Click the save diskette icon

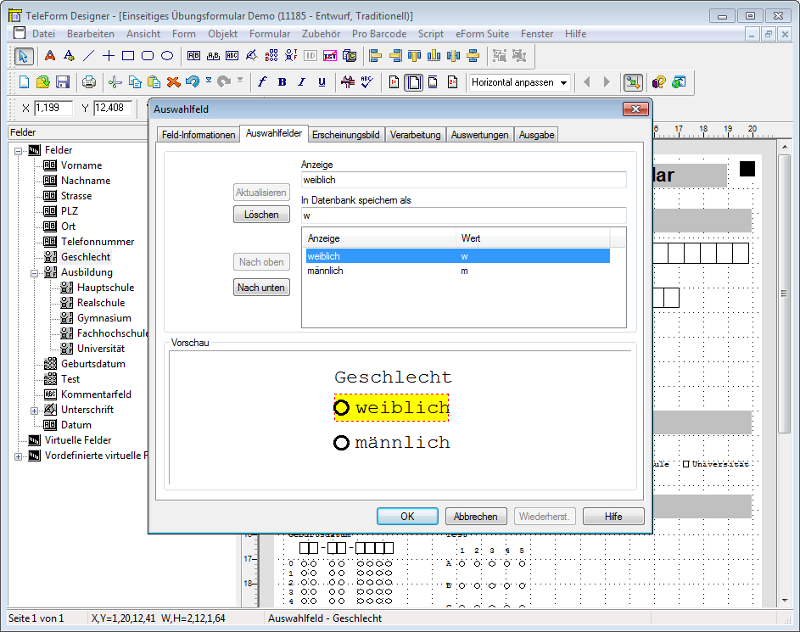62,82
